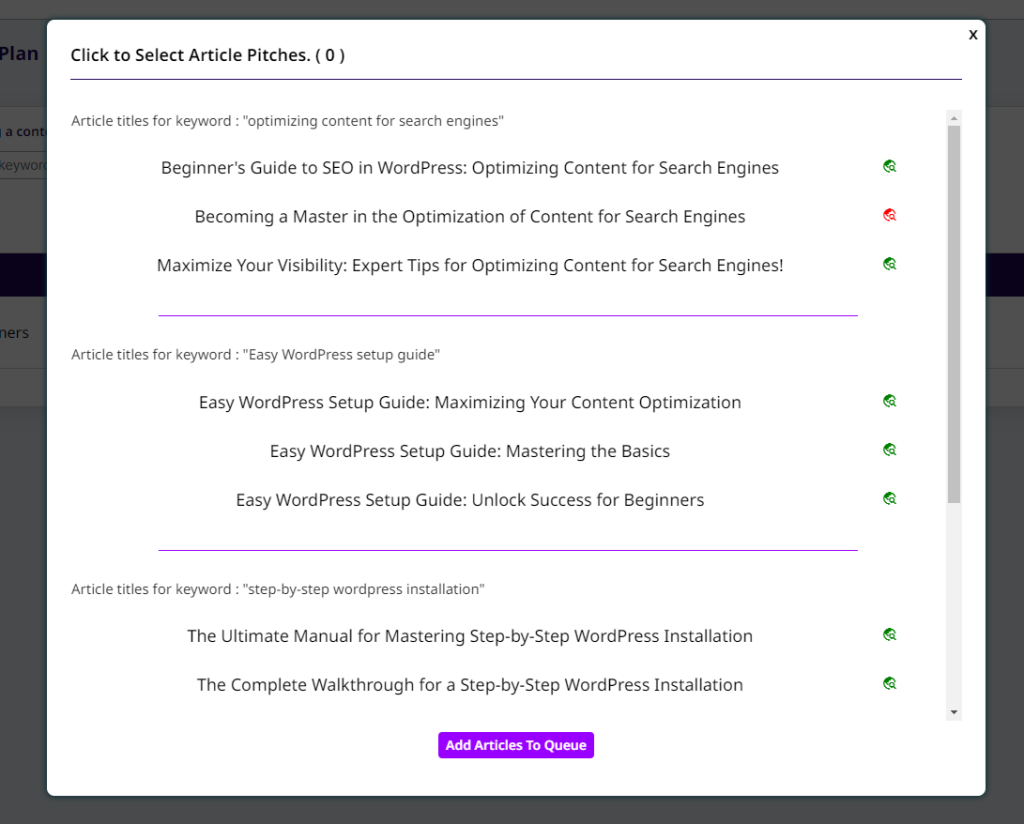
Task: Select The Ultimate Manual for Mastering WordPress Installation
Action: (469, 636)
